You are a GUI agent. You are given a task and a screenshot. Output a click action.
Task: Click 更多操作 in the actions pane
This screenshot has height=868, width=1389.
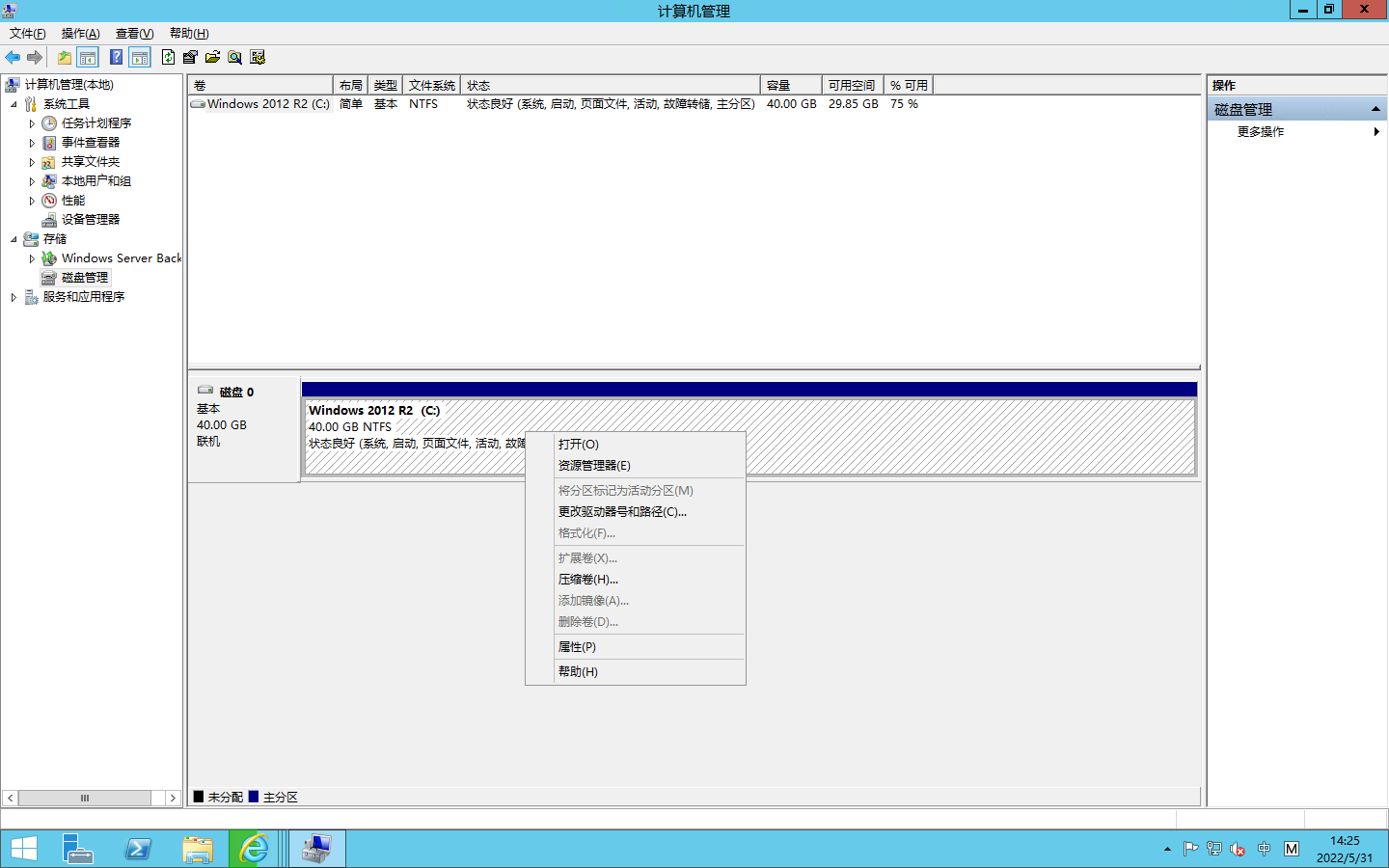(1261, 132)
